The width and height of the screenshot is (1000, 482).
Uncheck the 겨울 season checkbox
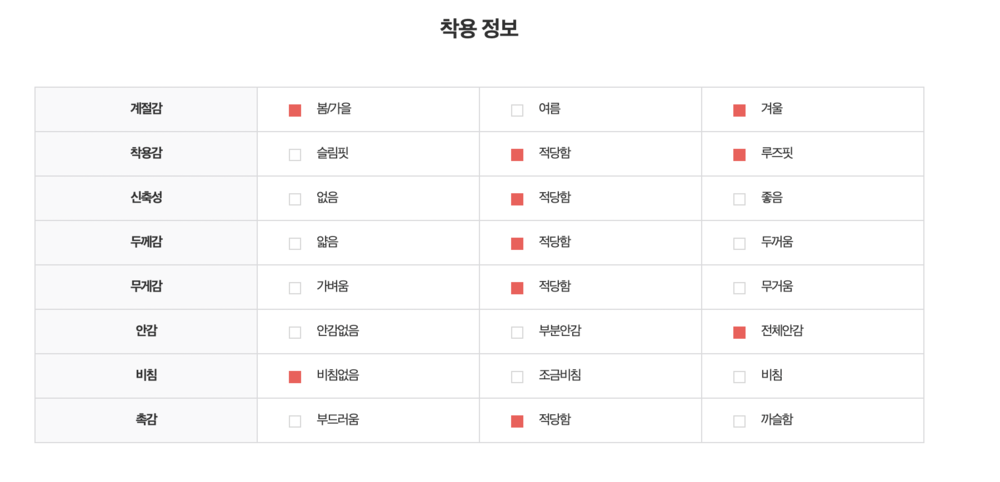739,110
